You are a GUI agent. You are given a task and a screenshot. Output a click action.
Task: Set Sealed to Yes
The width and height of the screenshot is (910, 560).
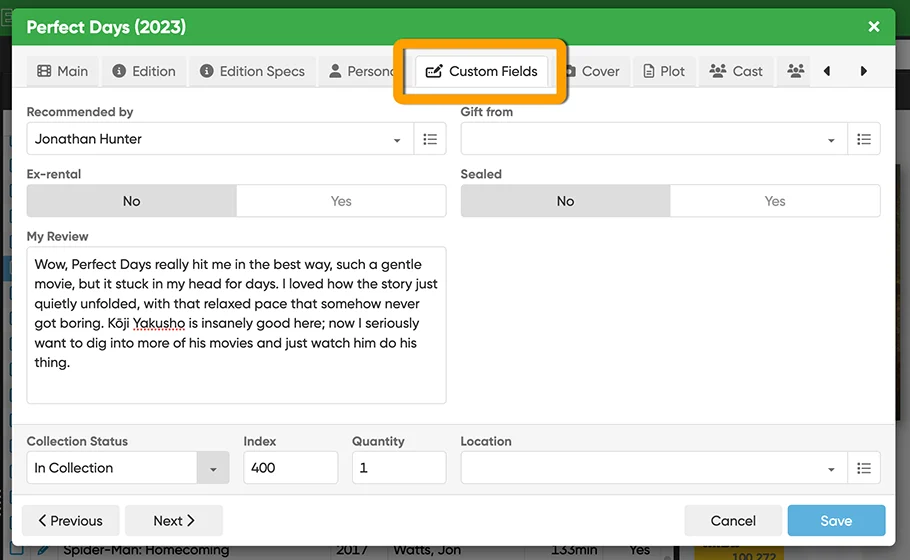point(775,201)
